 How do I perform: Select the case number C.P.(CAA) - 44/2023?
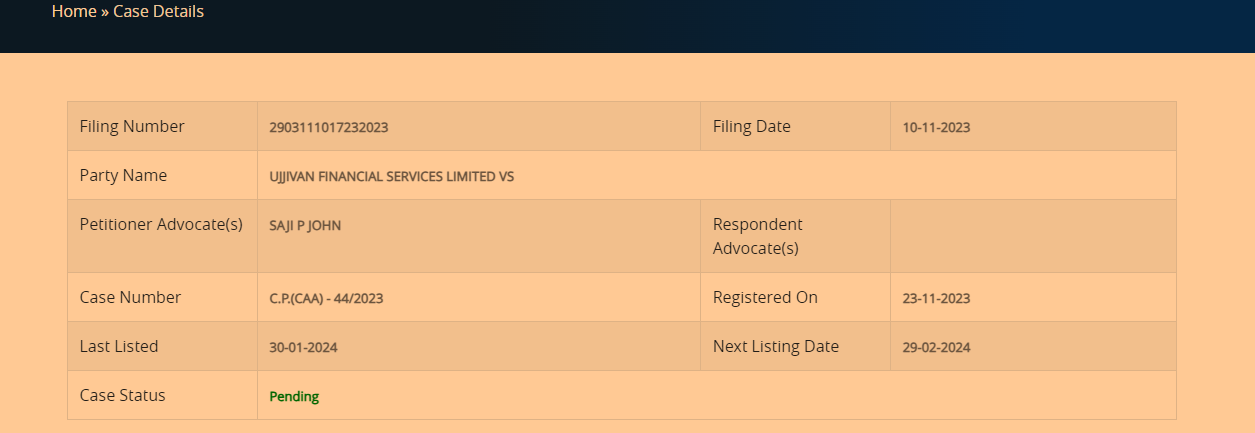(326, 298)
